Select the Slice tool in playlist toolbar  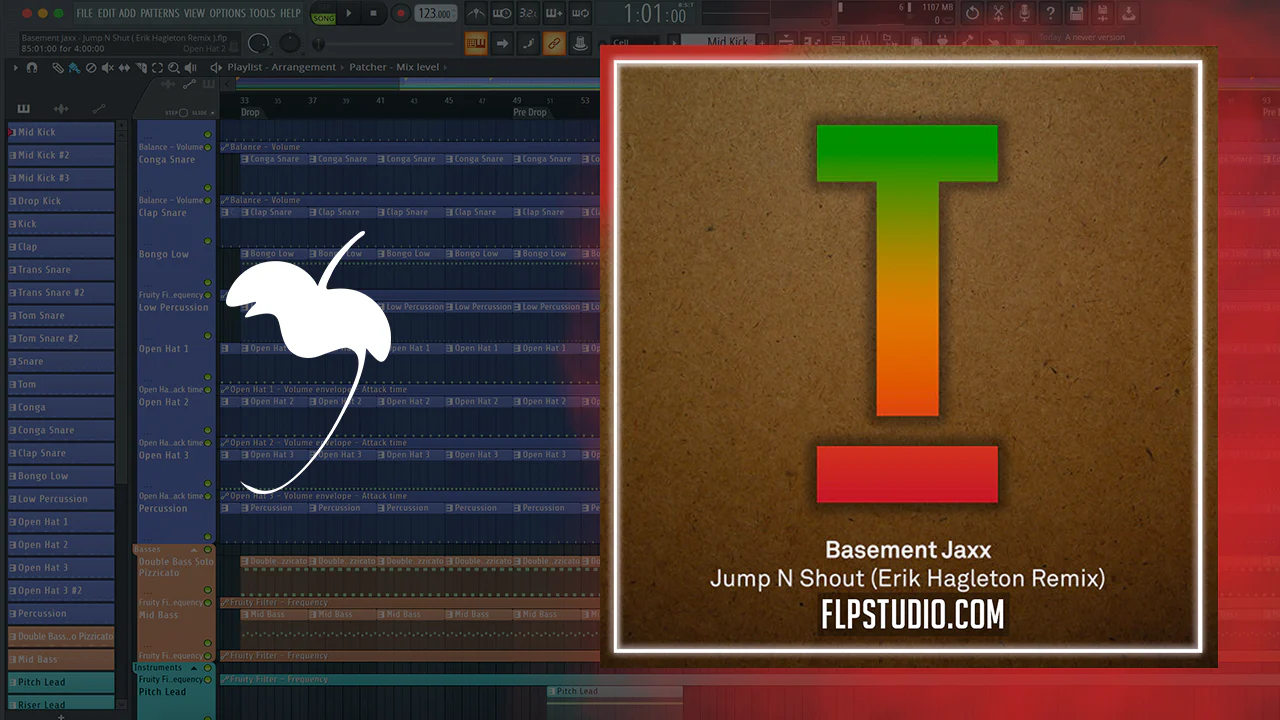click(141, 68)
